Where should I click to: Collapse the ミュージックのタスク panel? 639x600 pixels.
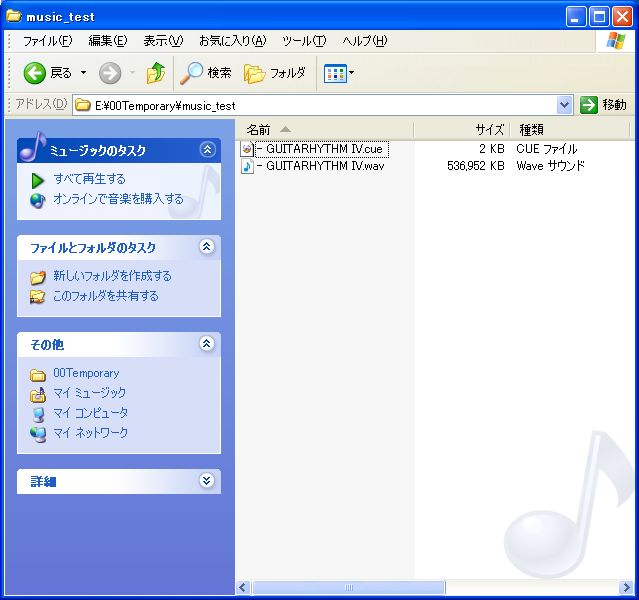point(207,150)
